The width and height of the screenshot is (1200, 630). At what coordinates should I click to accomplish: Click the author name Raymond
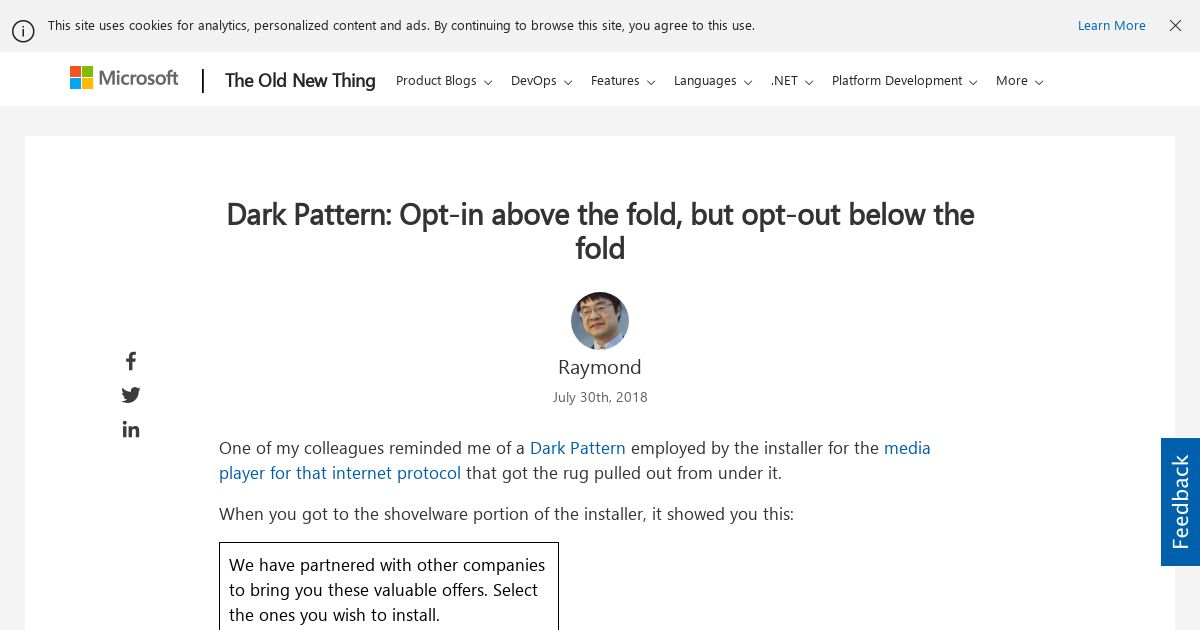click(600, 367)
